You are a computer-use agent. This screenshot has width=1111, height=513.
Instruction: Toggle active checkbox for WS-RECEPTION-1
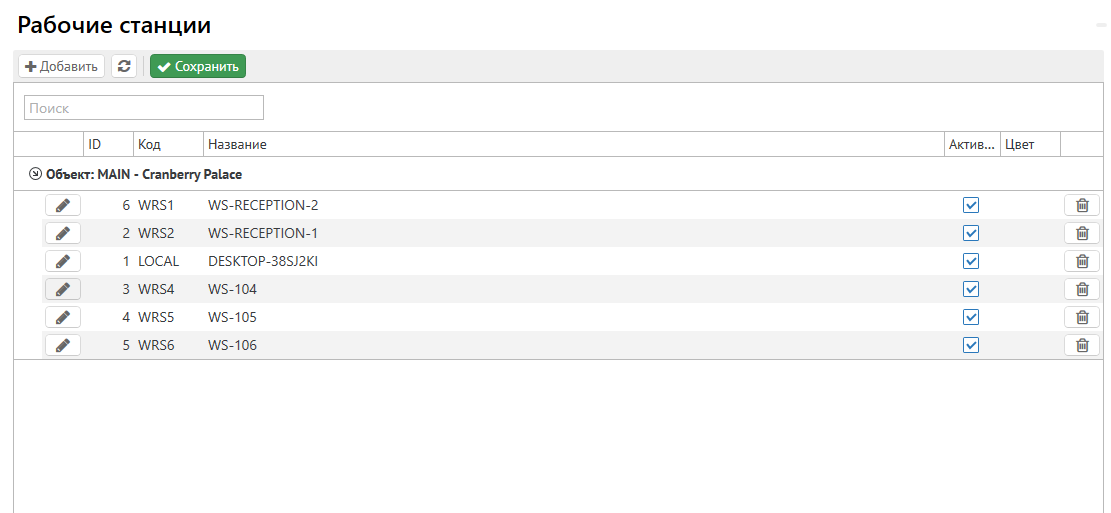(x=970, y=233)
